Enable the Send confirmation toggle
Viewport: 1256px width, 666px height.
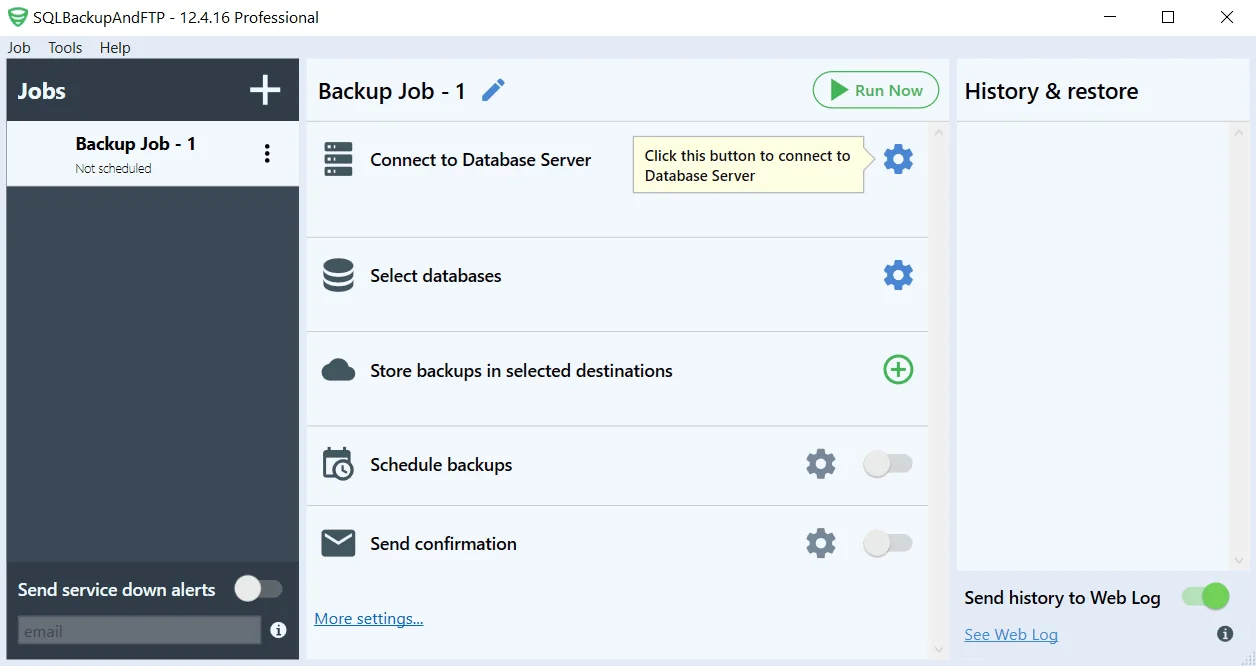point(887,543)
